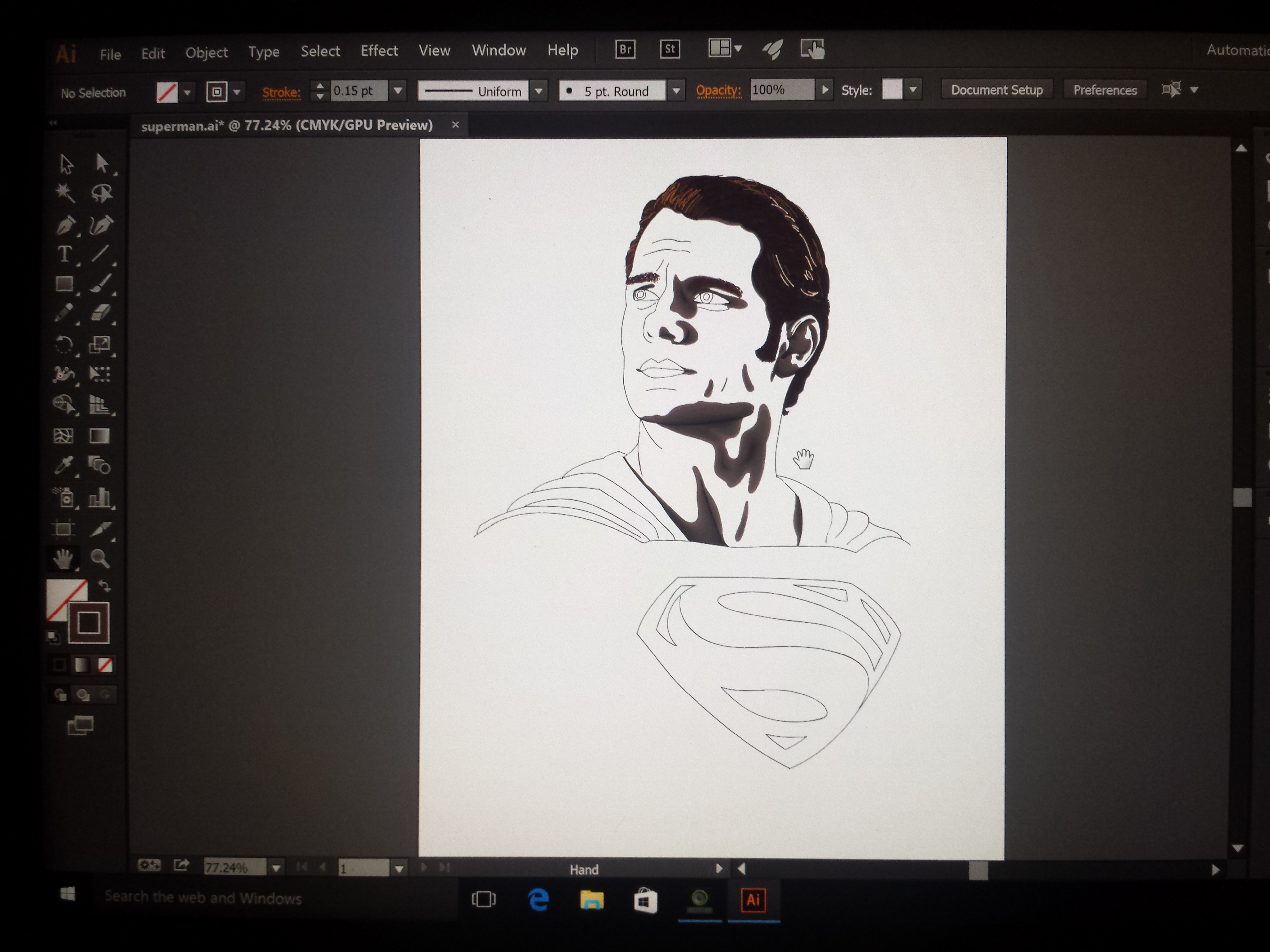Open artboard number dropdown in status bar
This screenshot has width=1270, height=952.
tap(399, 869)
